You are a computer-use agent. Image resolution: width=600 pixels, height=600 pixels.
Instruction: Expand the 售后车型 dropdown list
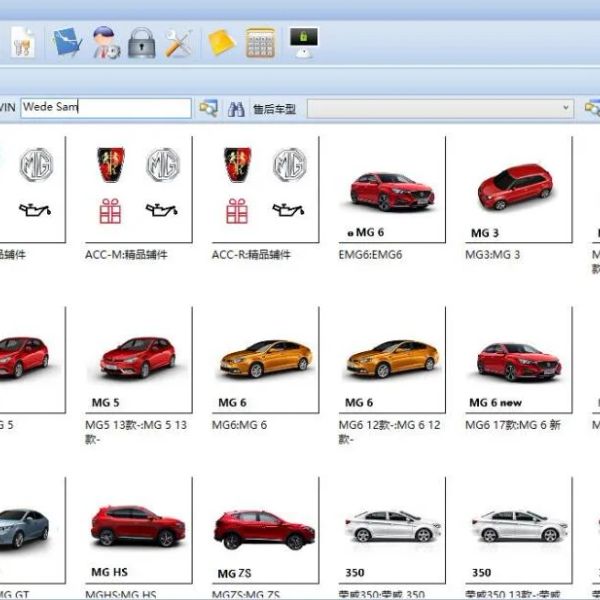click(440, 109)
